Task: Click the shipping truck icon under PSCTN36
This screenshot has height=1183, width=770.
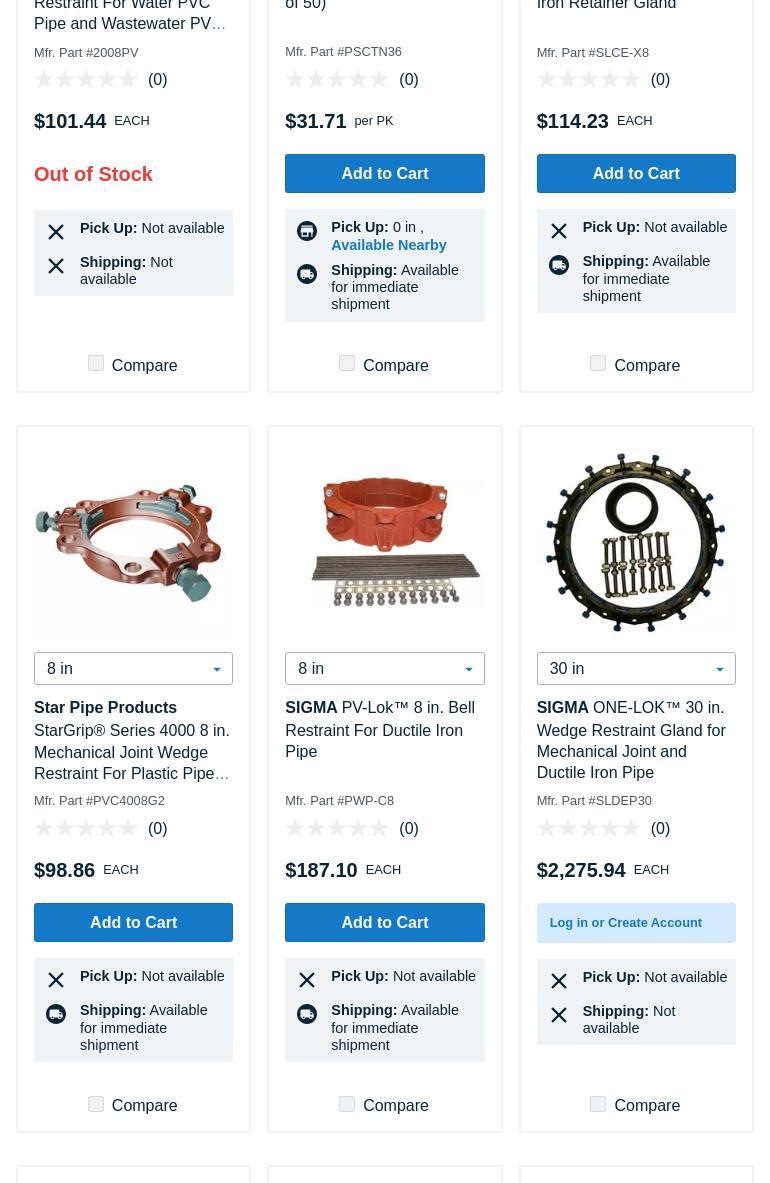Action: (307, 274)
